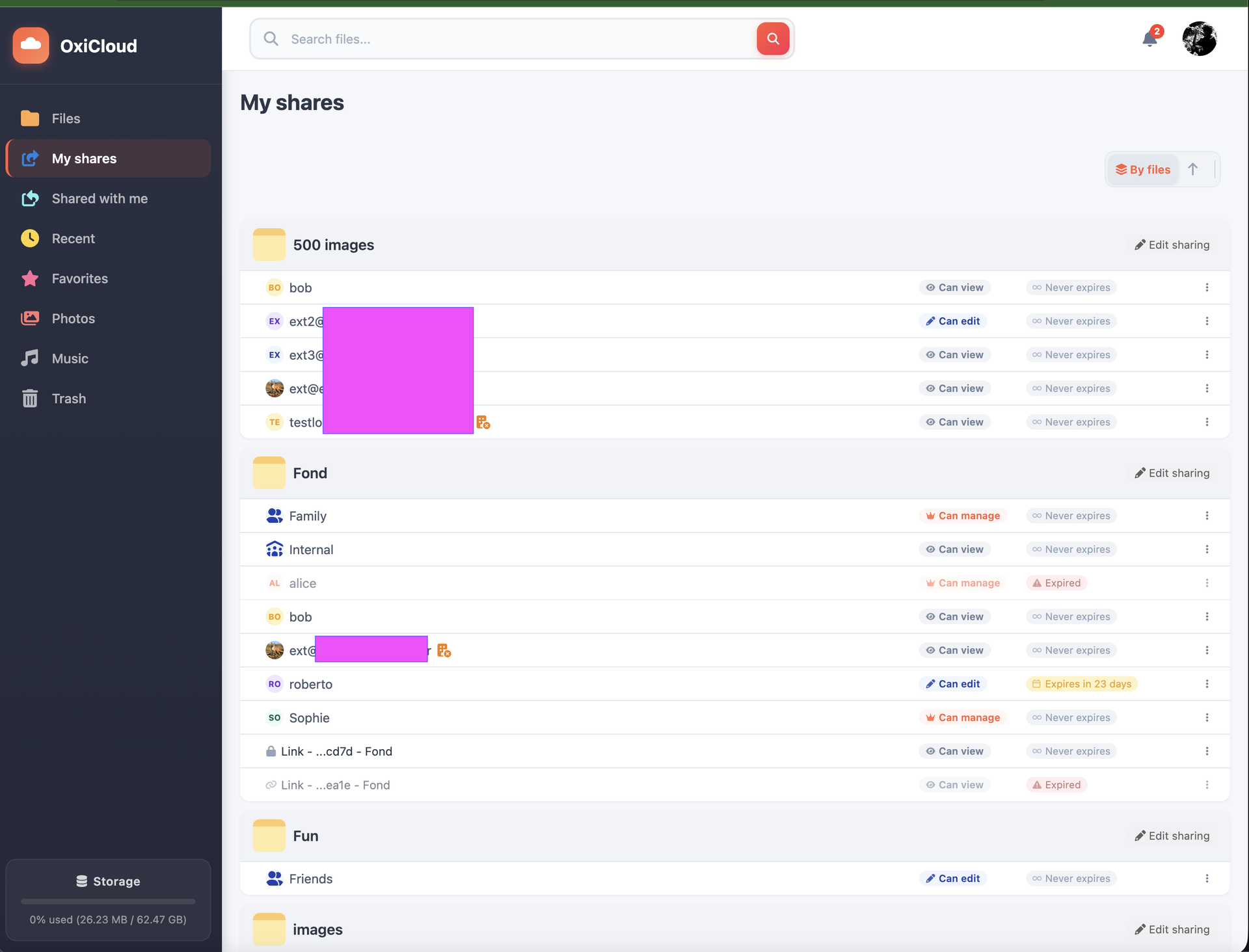Screen dimensions: 1249x952
Task: Open the user avatar menu
Action: [1200, 39]
